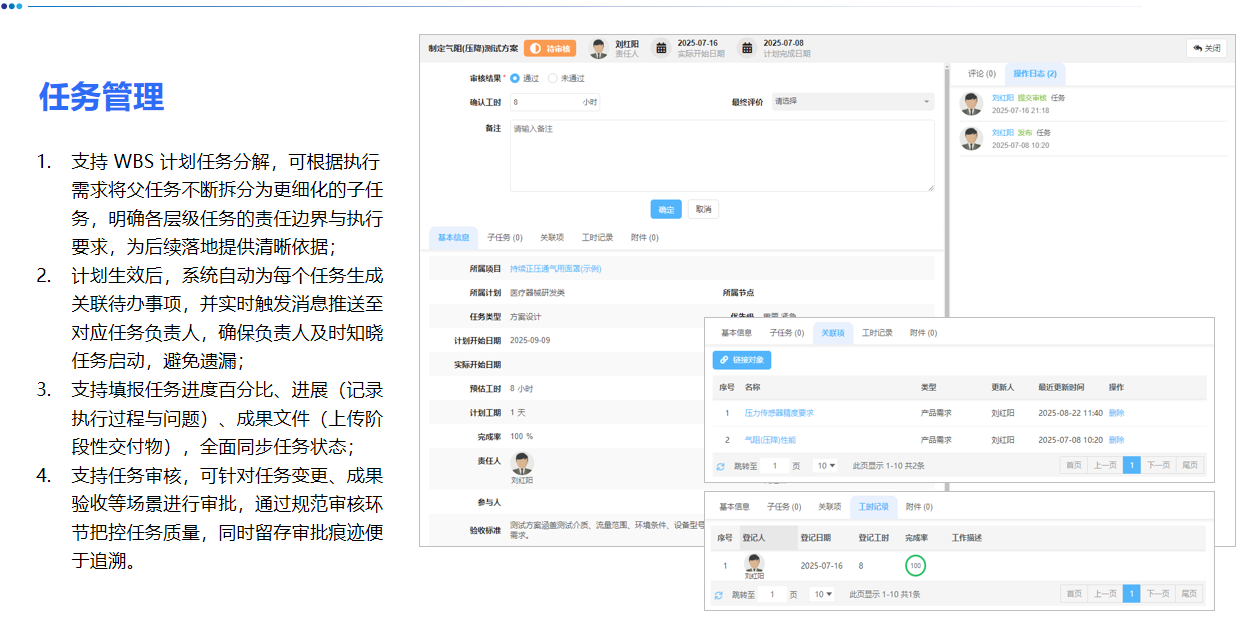Click the 100 completion circle in 工时记录

[915, 566]
